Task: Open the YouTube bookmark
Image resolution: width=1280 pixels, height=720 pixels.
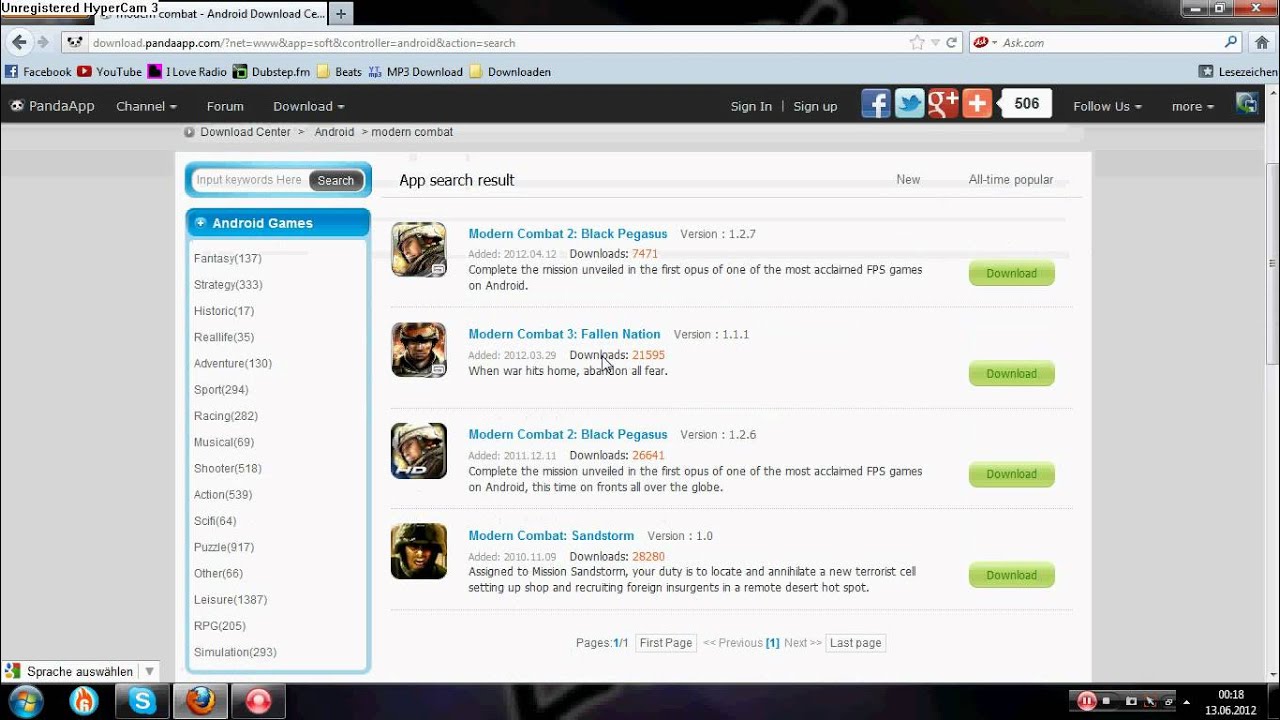Action: coord(110,72)
